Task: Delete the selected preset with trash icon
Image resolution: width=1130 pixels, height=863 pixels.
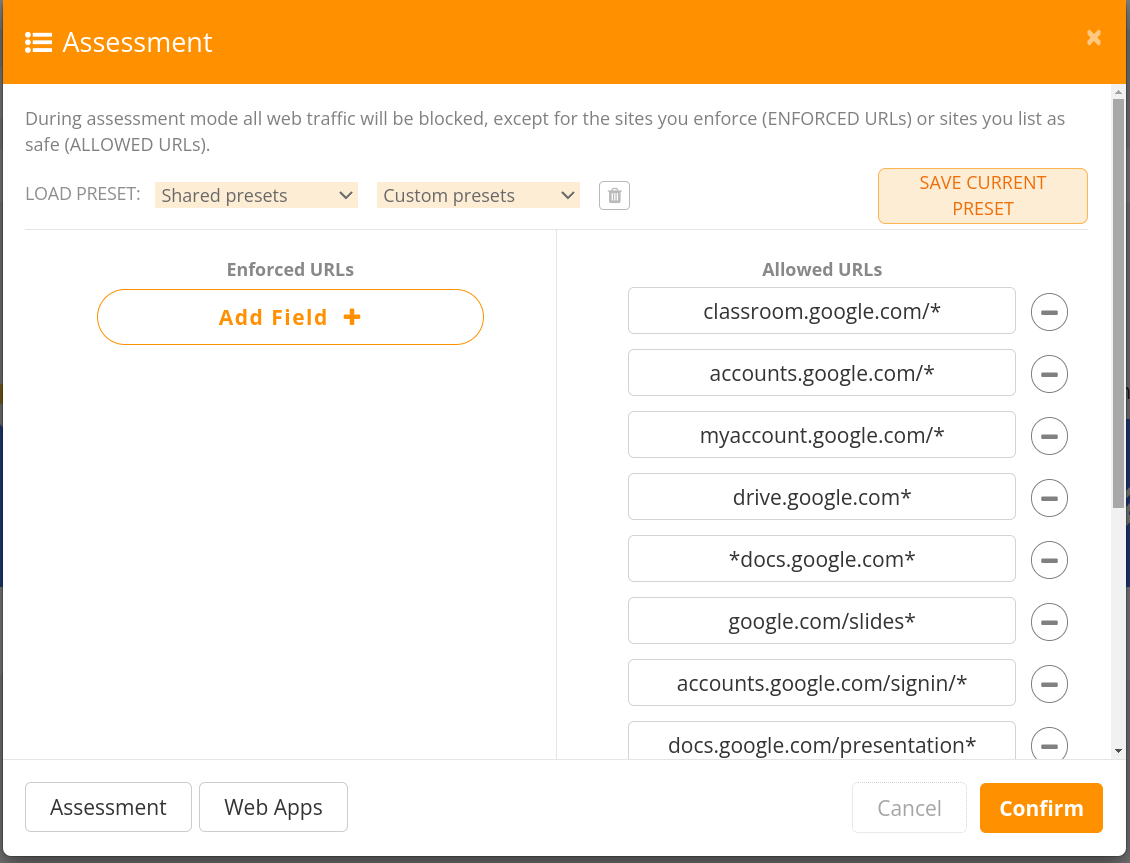Action: tap(614, 195)
